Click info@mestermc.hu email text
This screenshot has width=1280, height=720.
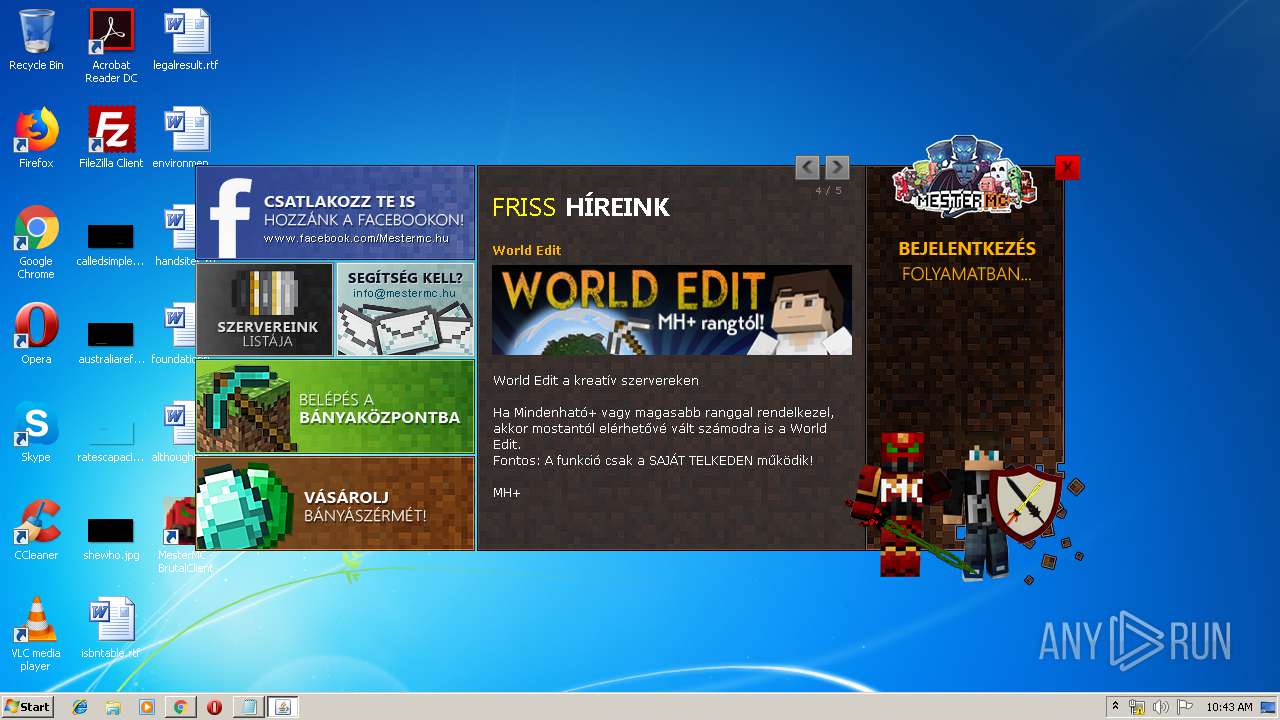pyautogui.click(x=405, y=294)
